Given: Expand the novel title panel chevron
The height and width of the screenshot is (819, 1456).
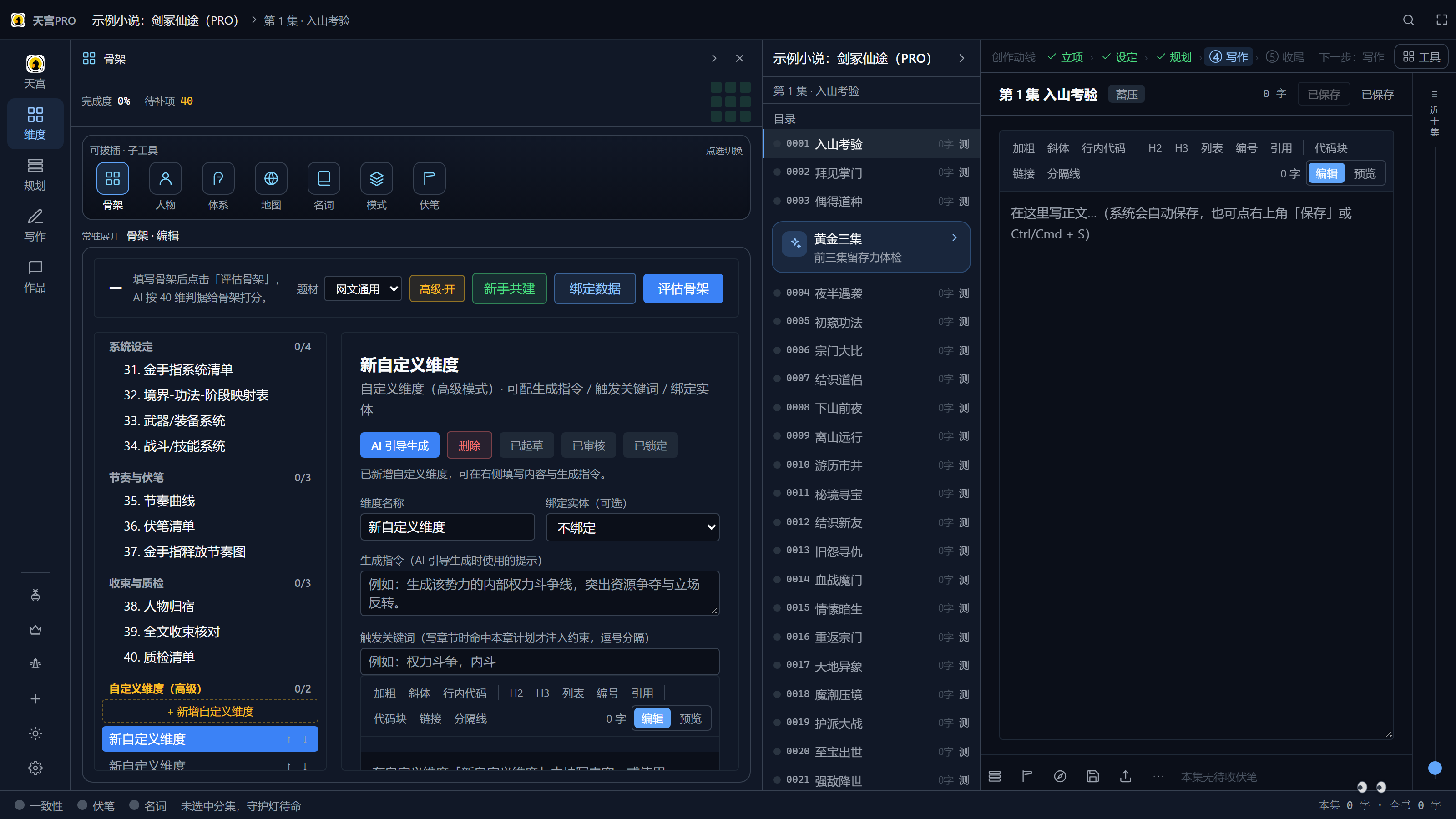Looking at the screenshot, I should point(962,58).
